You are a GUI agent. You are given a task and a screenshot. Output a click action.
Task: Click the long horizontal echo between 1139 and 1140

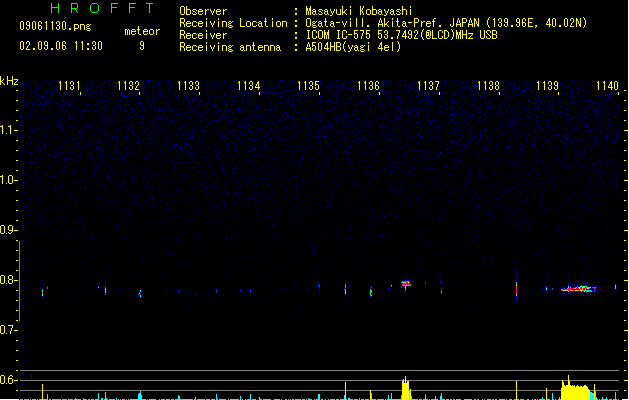click(x=579, y=288)
